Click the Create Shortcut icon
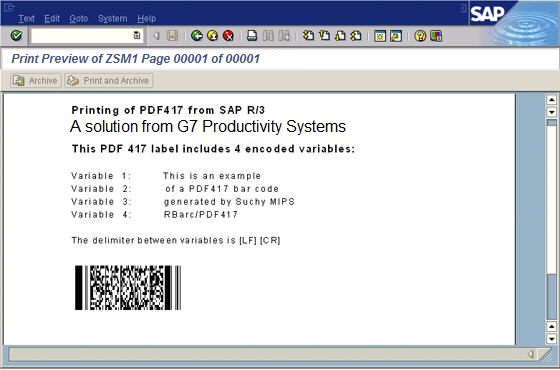560x370 pixels. [396, 36]
